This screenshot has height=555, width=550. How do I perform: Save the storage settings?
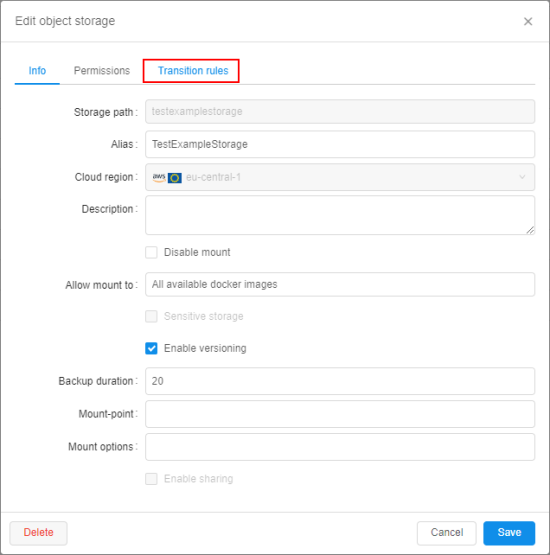point(509,533)
